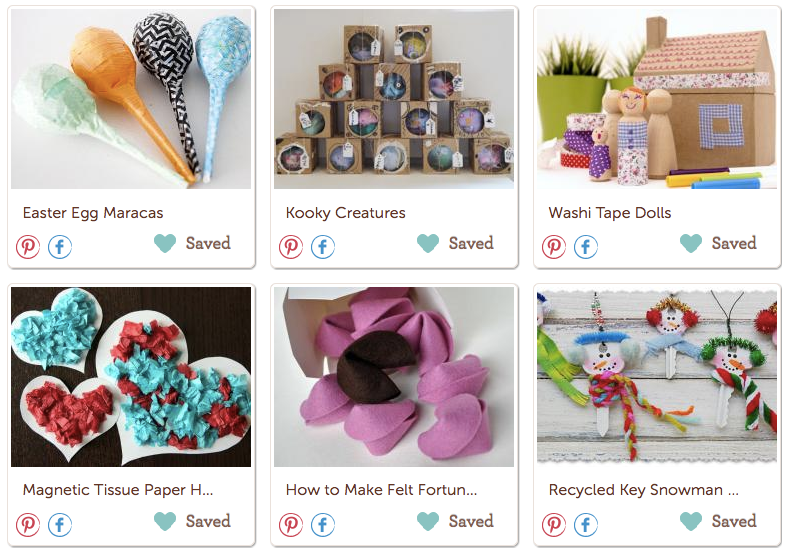This screenshot has width=790, height=554.
Task: Open the Washi Tape Dolls title link
Action: coord(610,213)
